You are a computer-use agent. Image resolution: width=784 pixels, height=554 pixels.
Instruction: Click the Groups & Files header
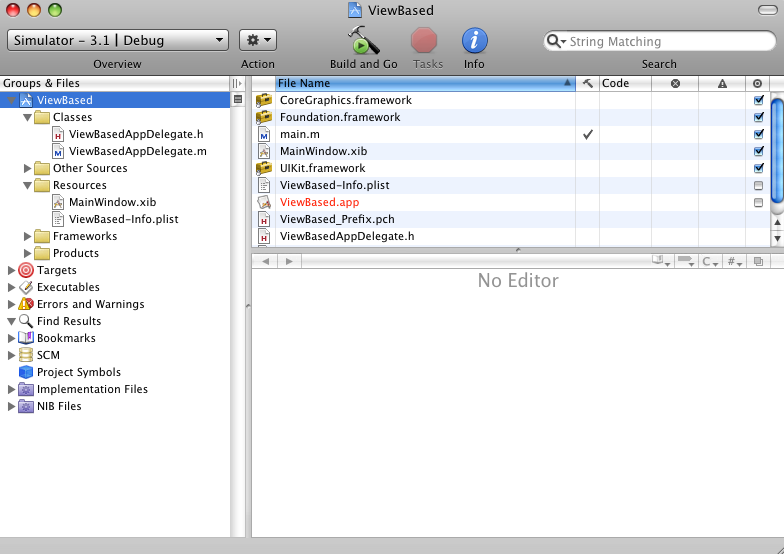[115, 83]
